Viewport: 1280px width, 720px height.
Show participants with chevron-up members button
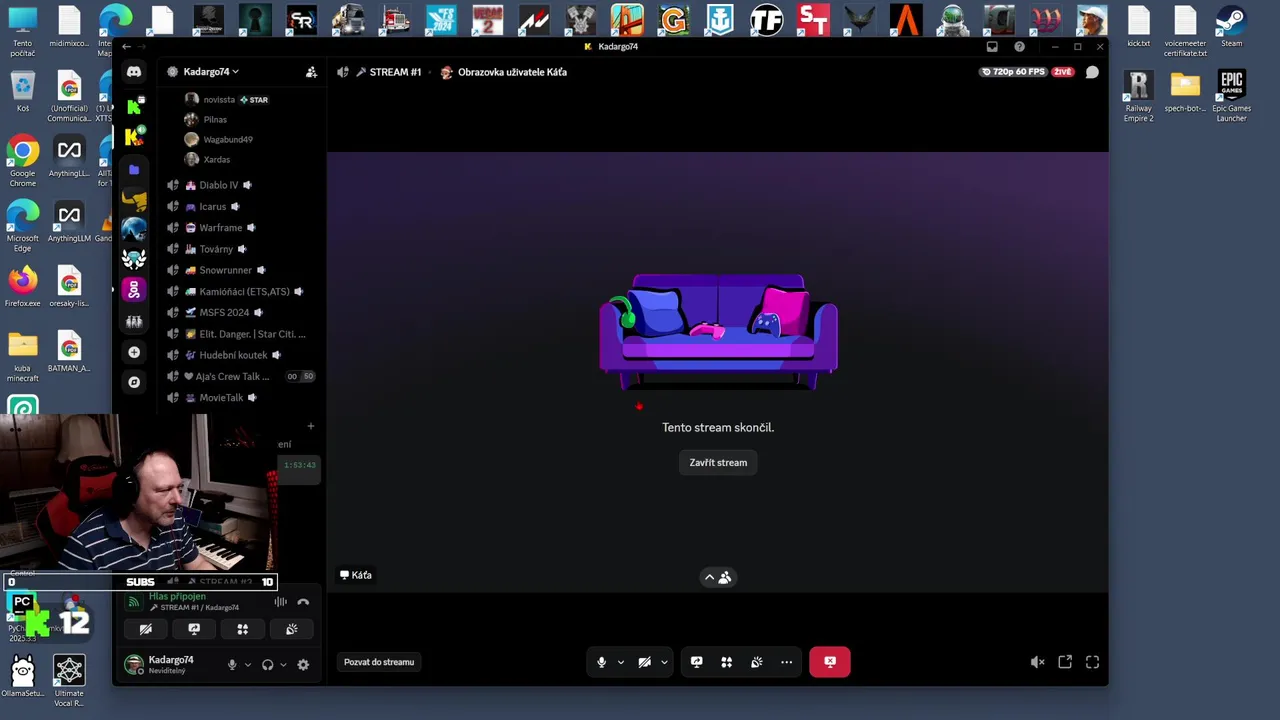[x=718, y=577]
